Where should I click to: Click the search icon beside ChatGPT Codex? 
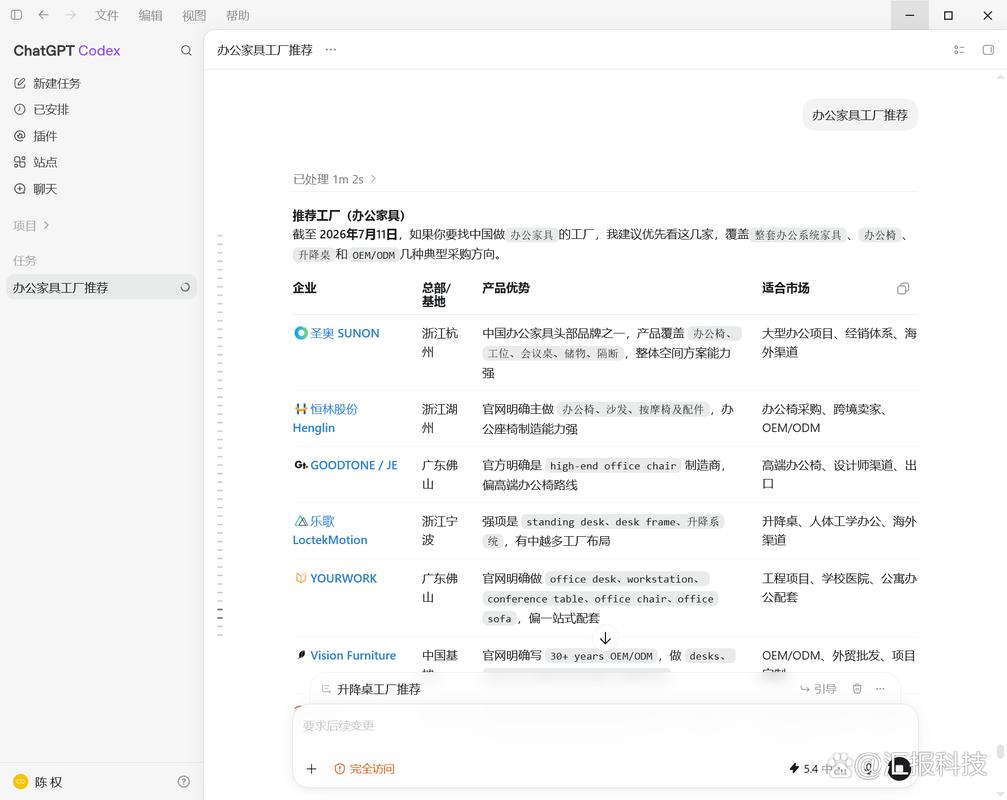pos(186,51)
